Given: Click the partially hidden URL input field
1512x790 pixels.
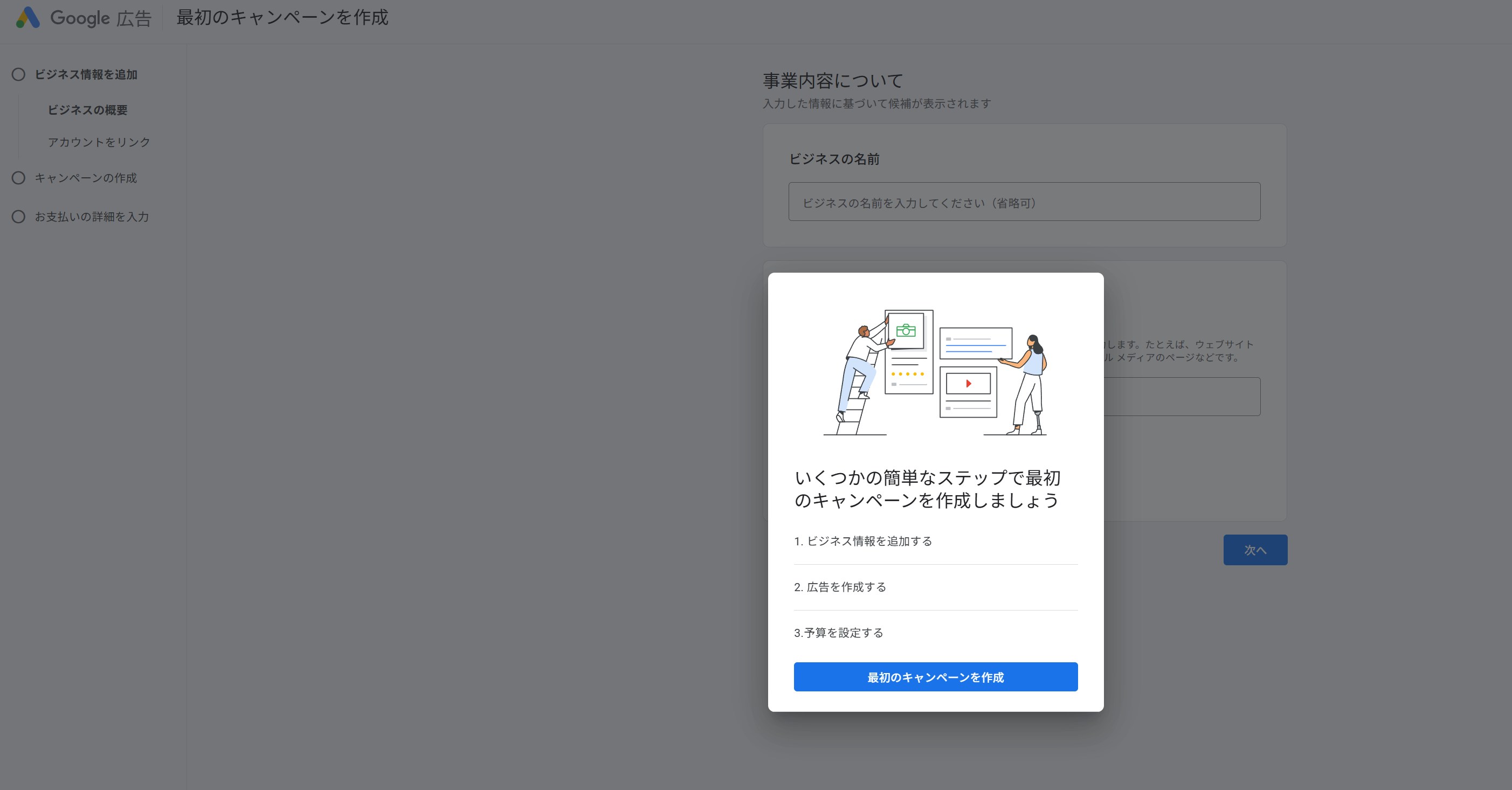Looking at the screenshot, I should click(x=1182, y=397).
